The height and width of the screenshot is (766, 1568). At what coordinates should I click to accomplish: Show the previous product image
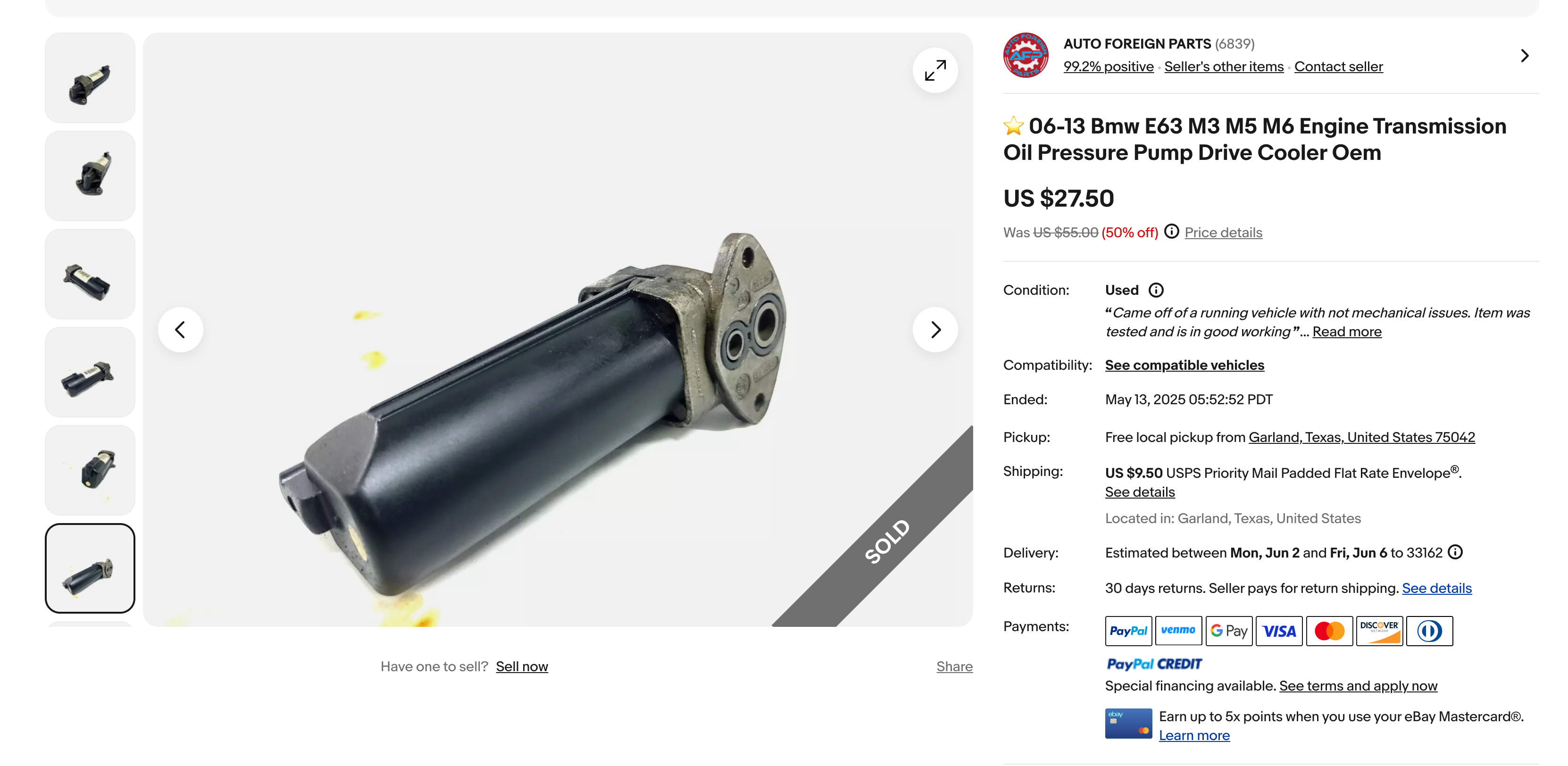click(180, 330)
